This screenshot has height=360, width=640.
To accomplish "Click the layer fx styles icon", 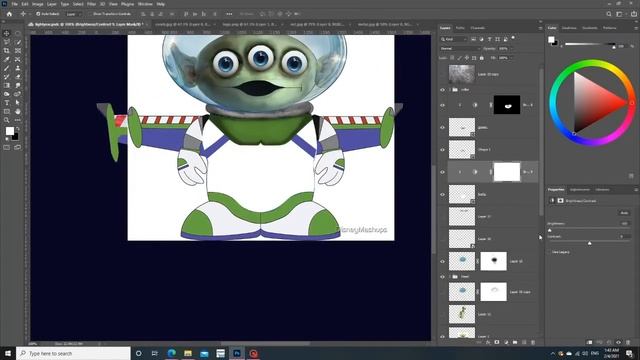I will click(x=488, y=342).
